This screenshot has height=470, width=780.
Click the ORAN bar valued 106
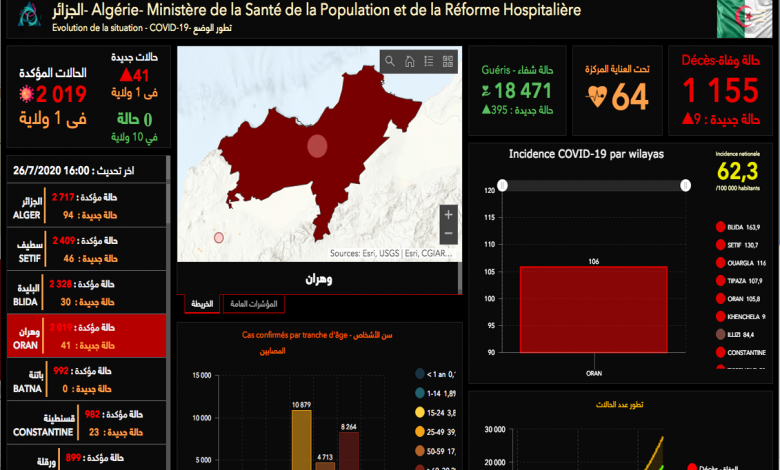[x=593, y=310]
